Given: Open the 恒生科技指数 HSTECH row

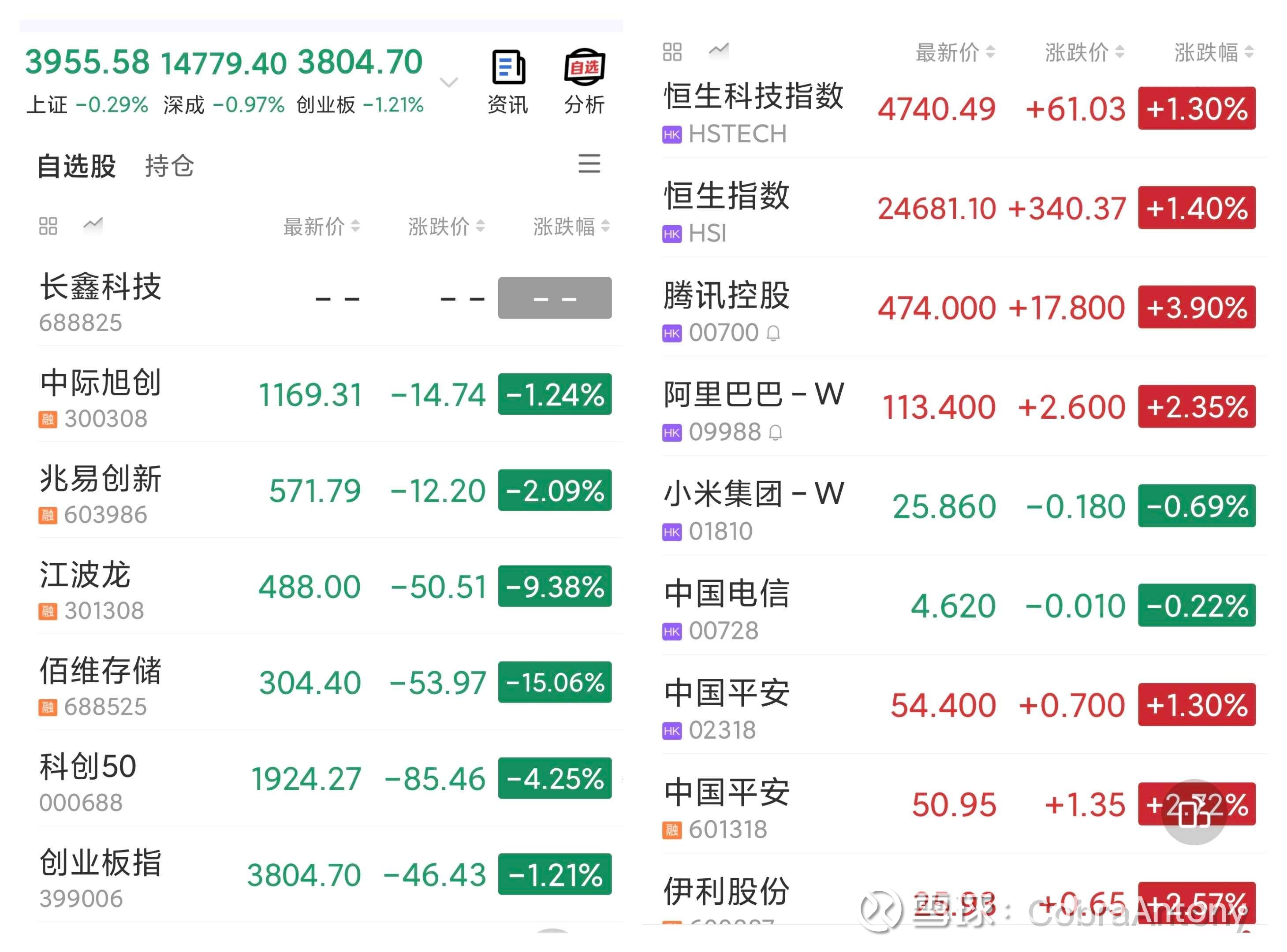Looking at the screenshot, I should click(x=964, y=108).
